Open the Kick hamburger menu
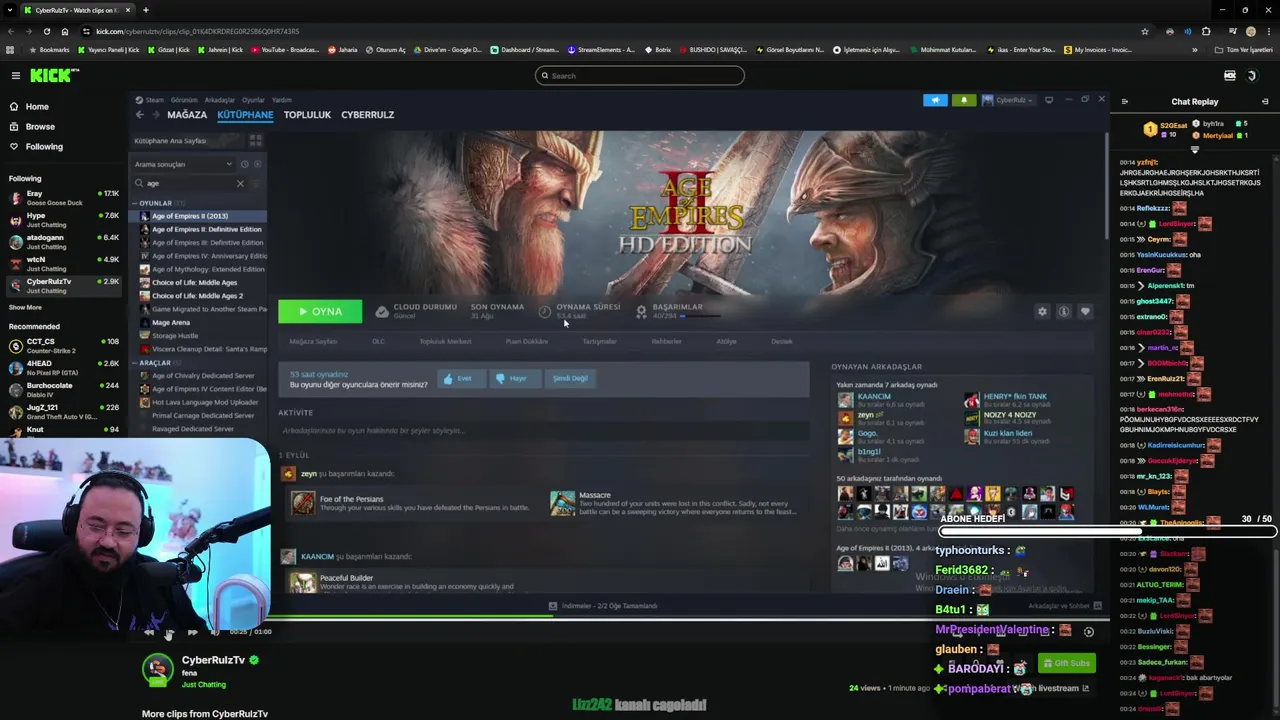 coord(15,76)
